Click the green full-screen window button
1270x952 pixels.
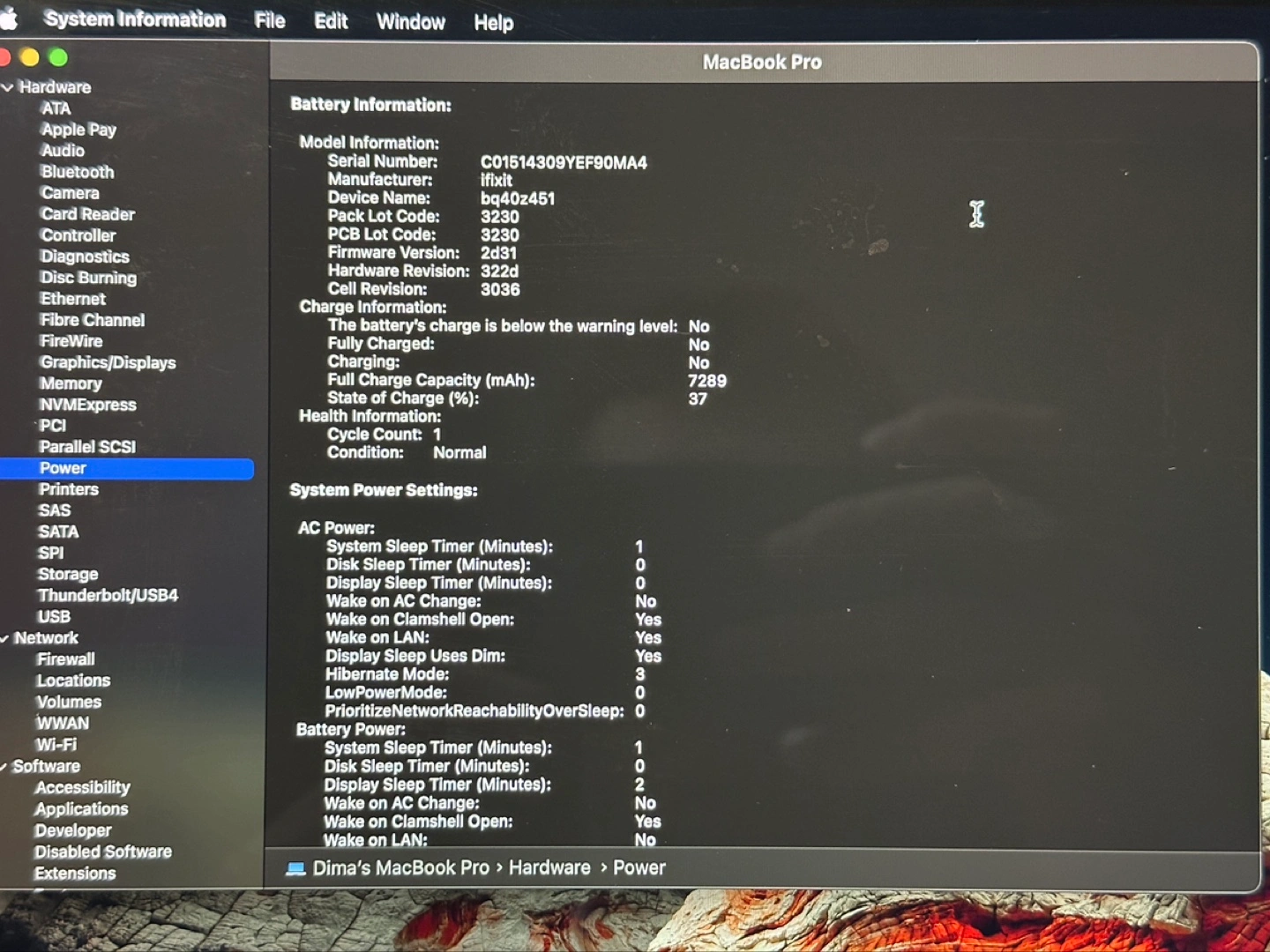coord(58,57)
